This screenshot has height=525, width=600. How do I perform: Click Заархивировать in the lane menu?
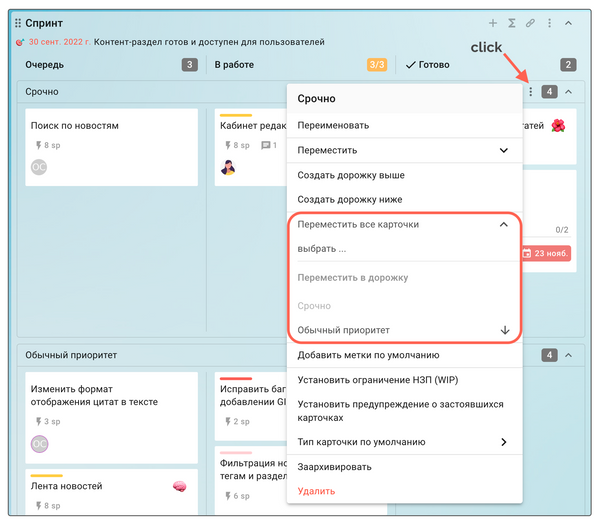[404, 467]
